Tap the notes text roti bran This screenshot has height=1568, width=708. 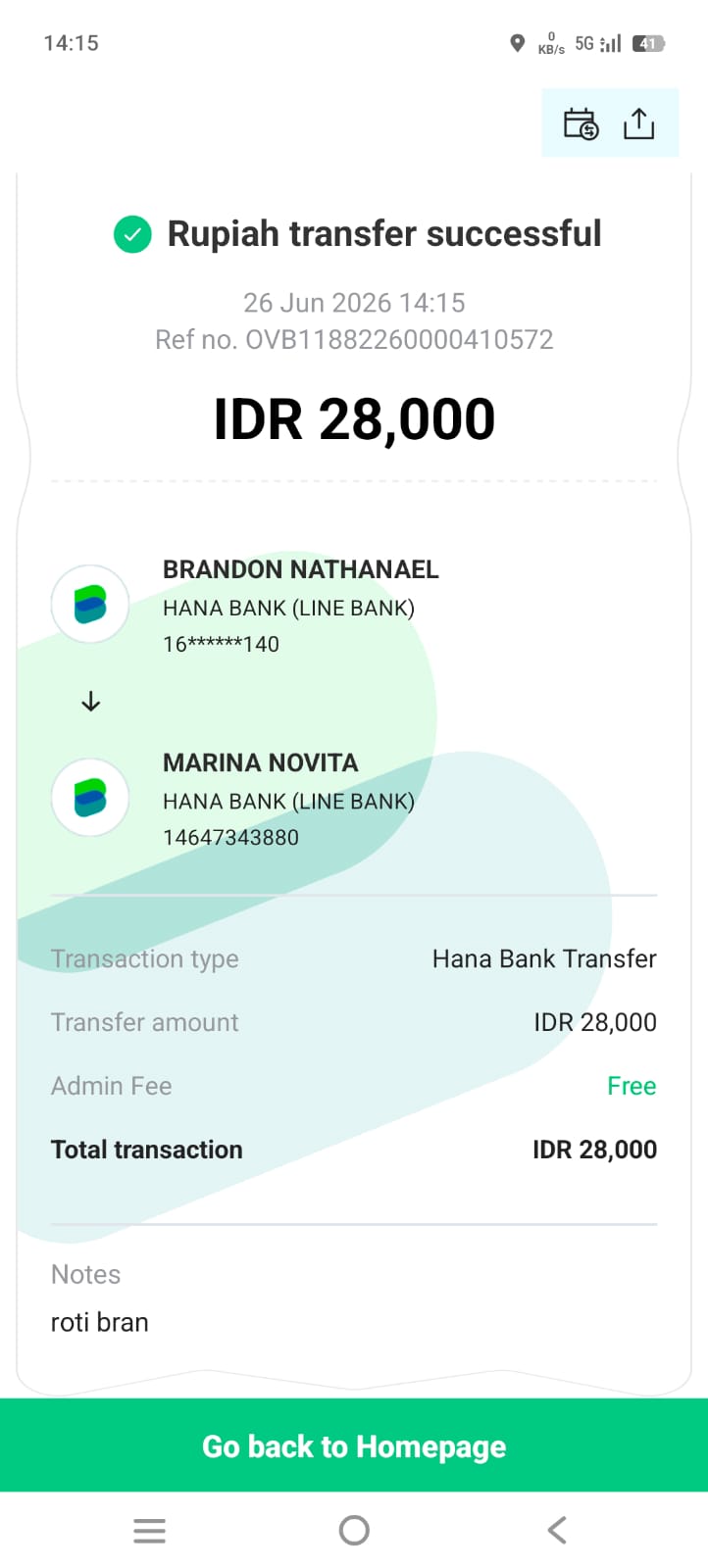100,1322
